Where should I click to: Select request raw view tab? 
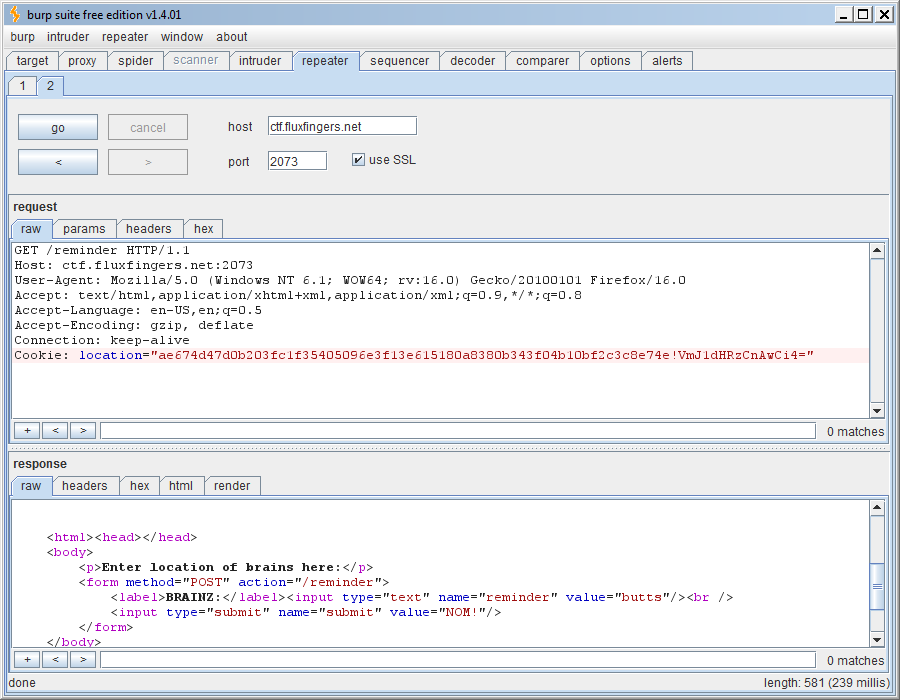(31, 229)
